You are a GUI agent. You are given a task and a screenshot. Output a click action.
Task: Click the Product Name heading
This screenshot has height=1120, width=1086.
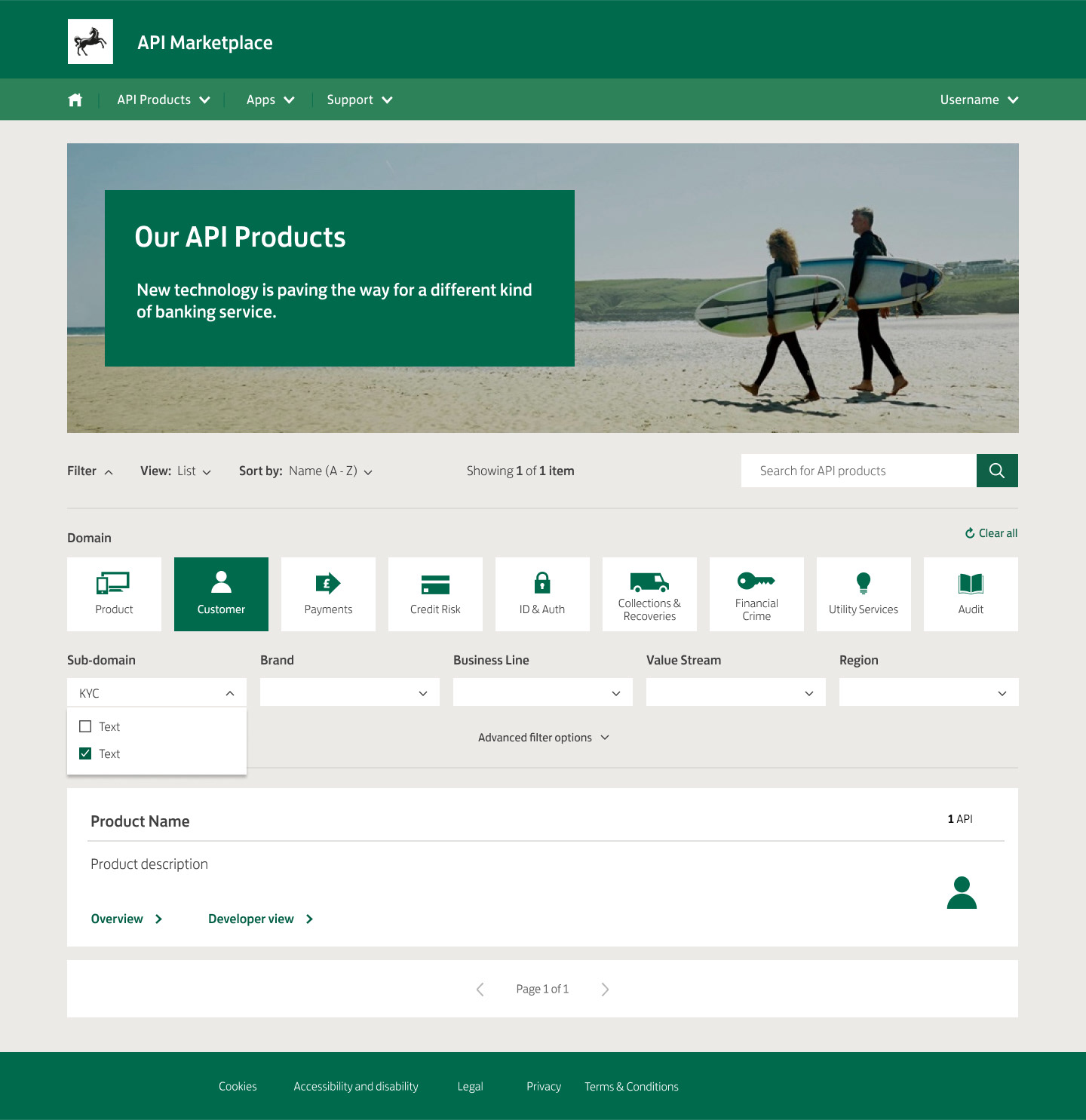pos(140,821)
